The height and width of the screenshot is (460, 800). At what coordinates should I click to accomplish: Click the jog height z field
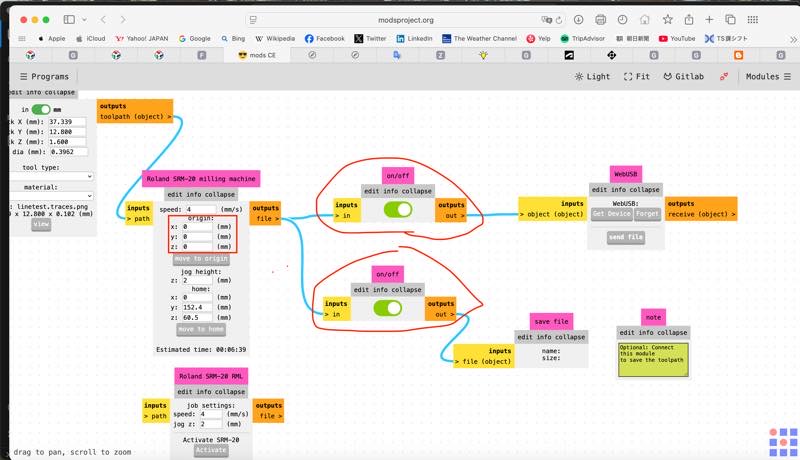197,280
